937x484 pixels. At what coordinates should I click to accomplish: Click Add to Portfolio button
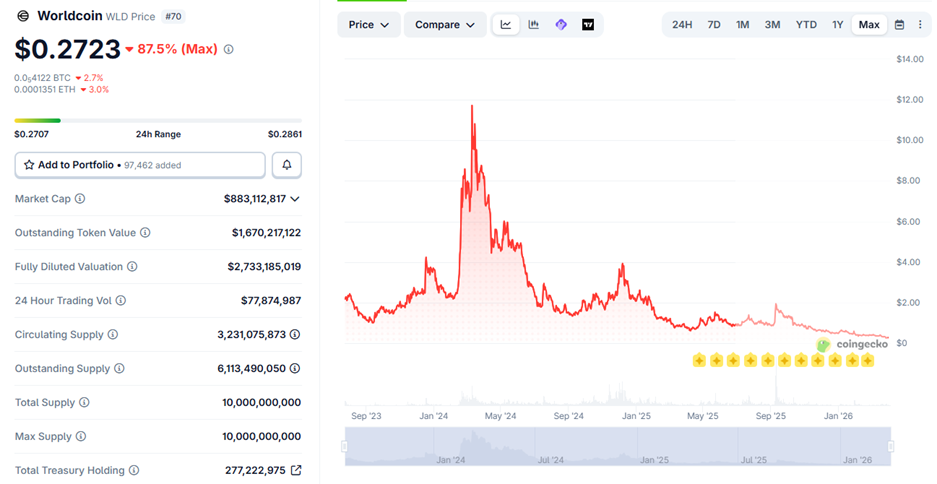tap(140, 165)
